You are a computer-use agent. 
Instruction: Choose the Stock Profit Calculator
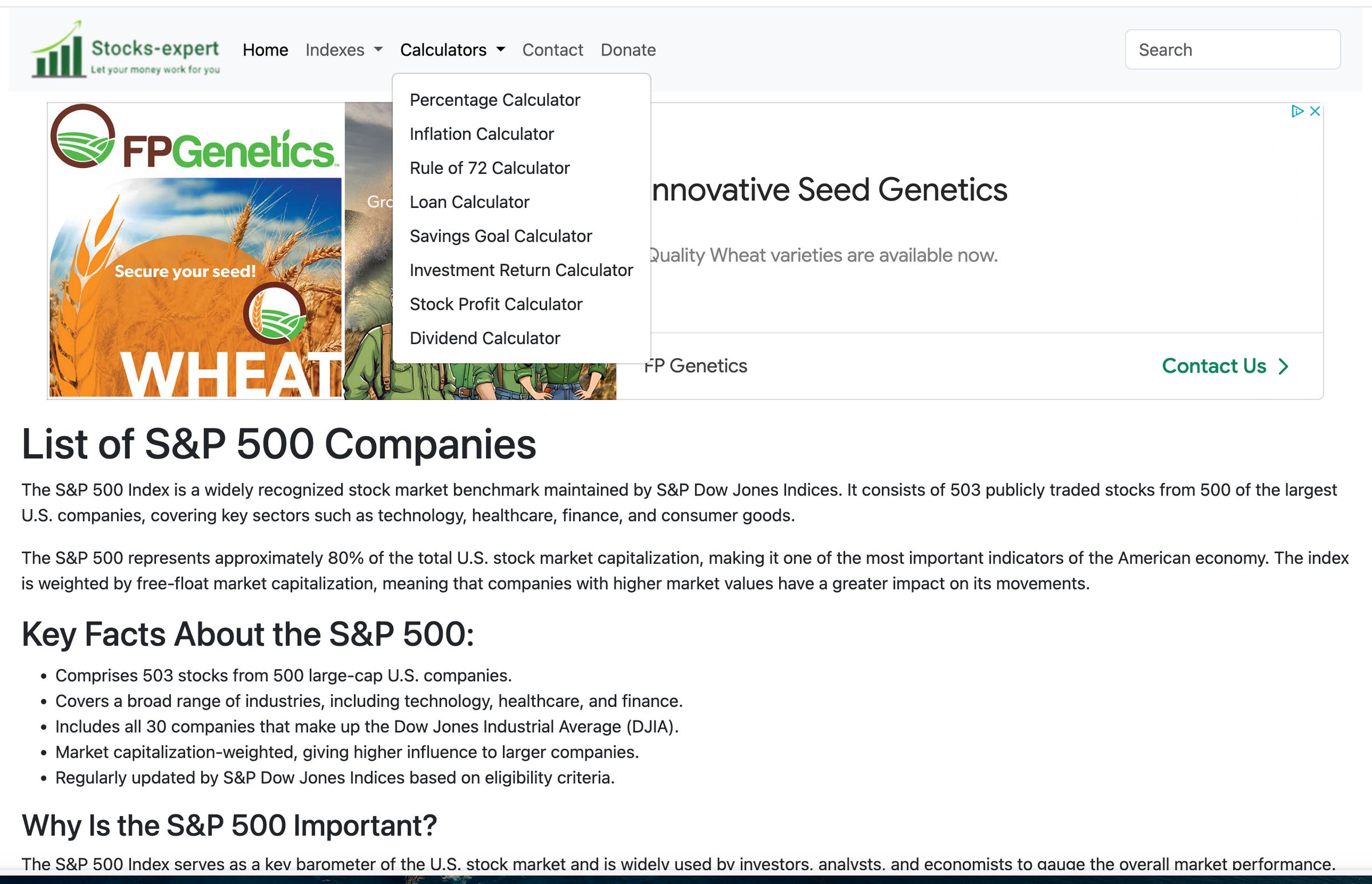496,304
